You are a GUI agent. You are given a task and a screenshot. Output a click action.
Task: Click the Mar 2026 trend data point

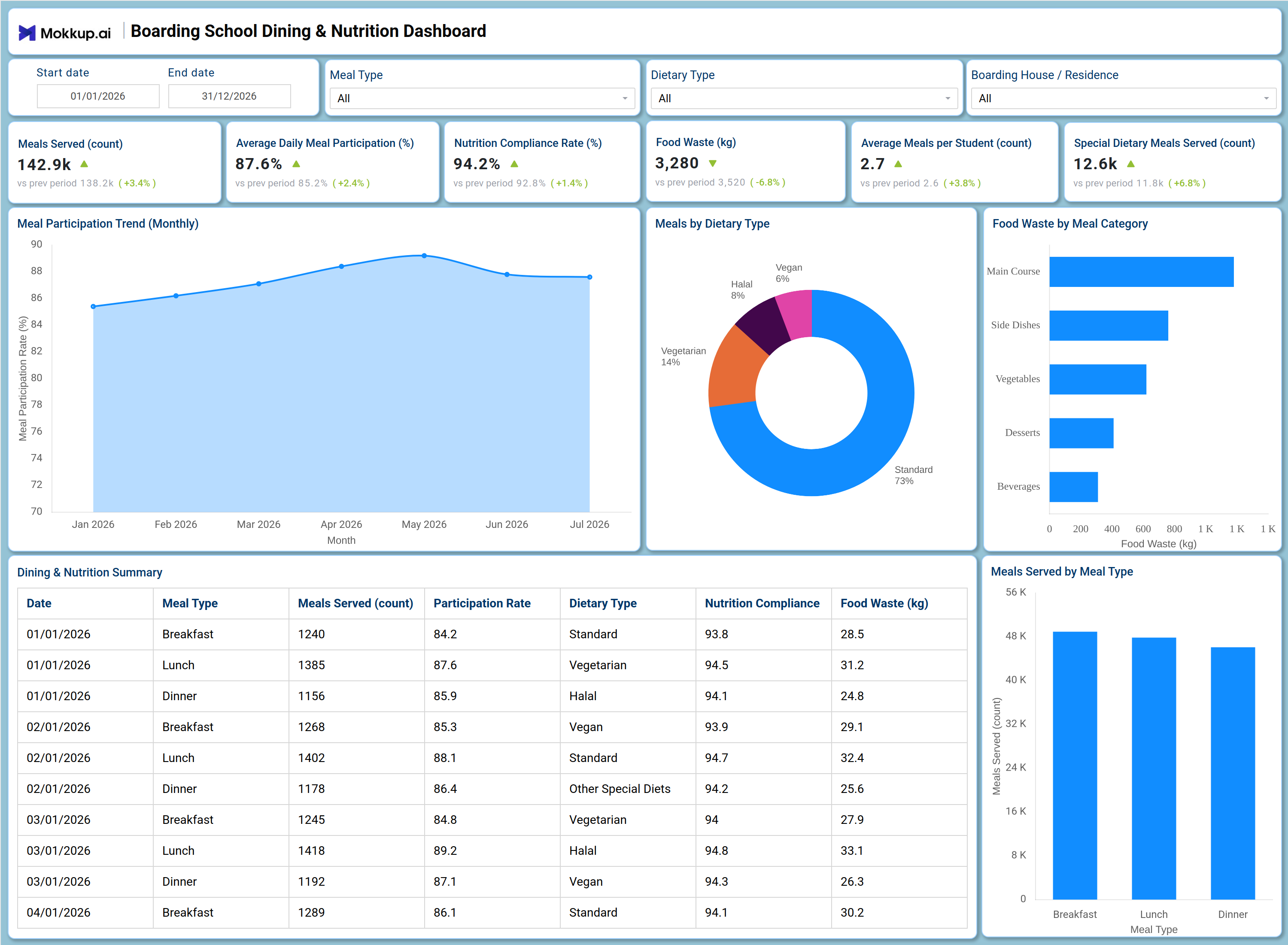click(x=259, y=284)
